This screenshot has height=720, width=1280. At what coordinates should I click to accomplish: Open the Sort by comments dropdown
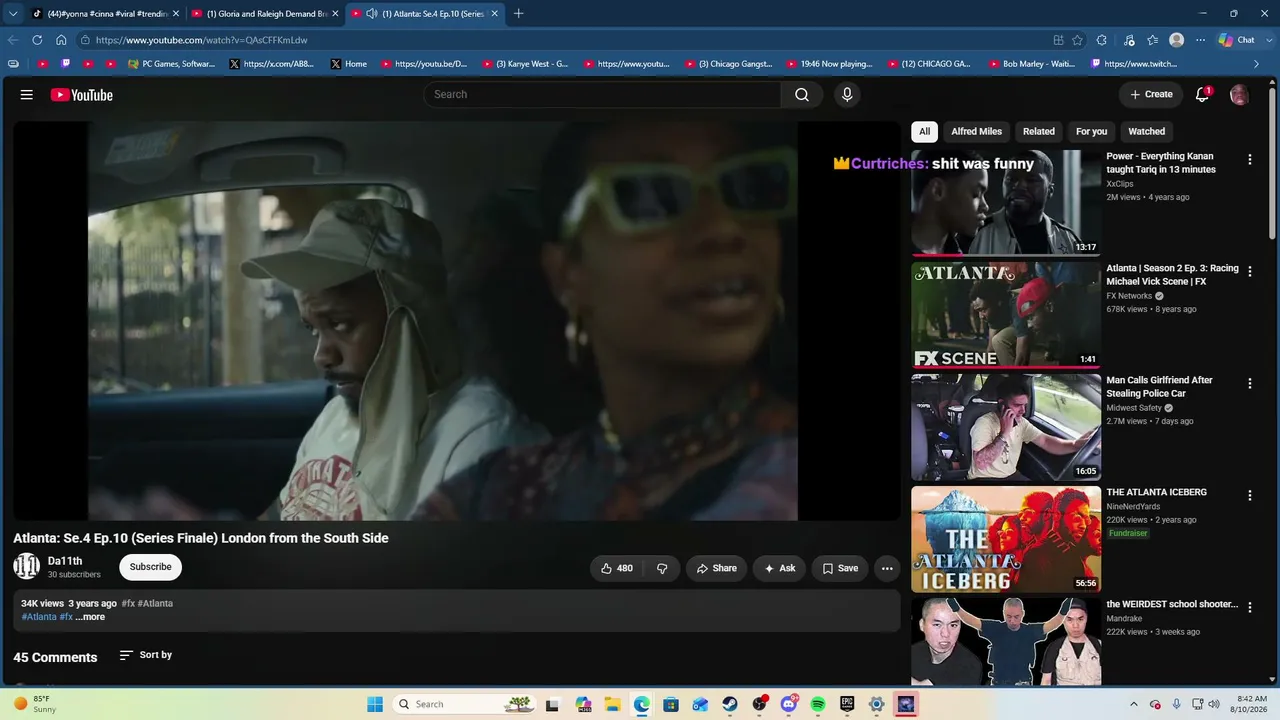[146, 655]
